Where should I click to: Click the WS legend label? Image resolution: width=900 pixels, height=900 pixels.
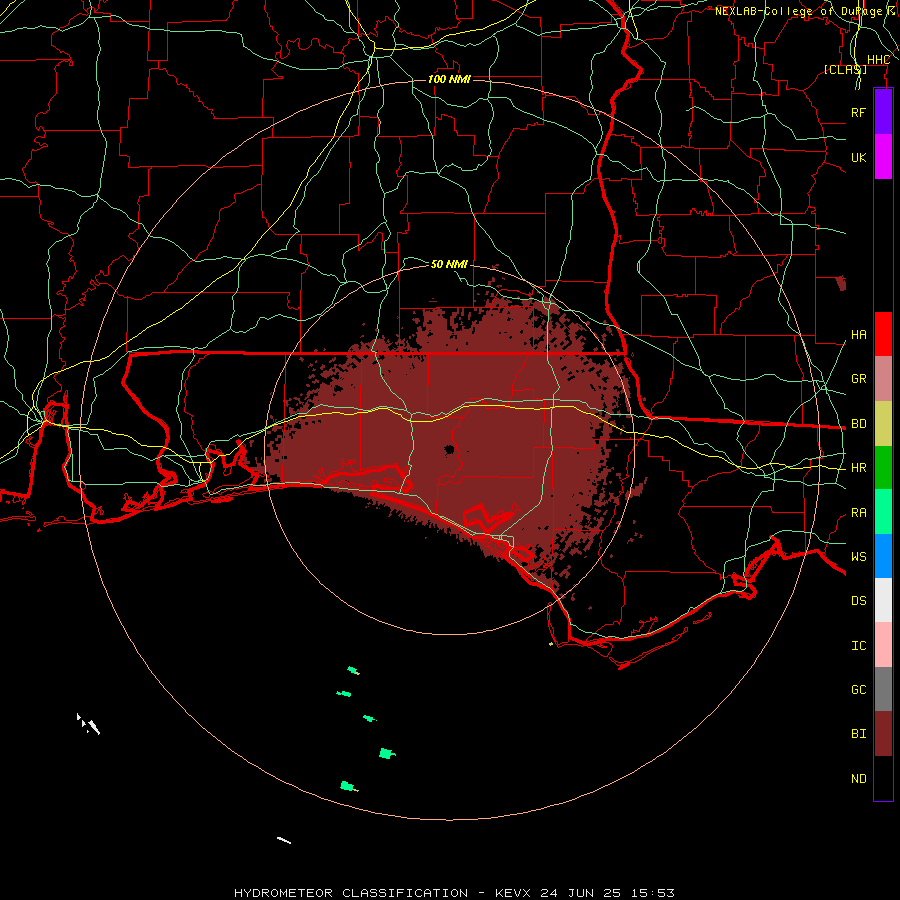[x=858, y=556]
